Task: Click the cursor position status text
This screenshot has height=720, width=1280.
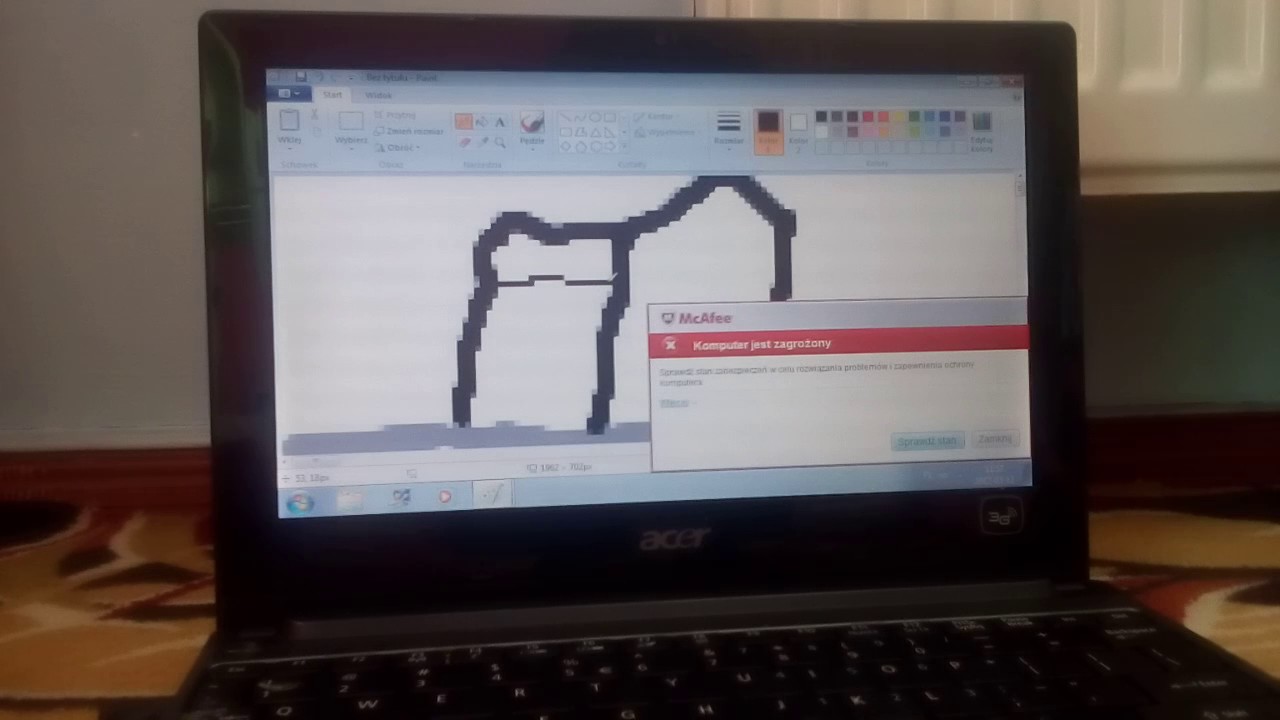Action: click(312, 479)
